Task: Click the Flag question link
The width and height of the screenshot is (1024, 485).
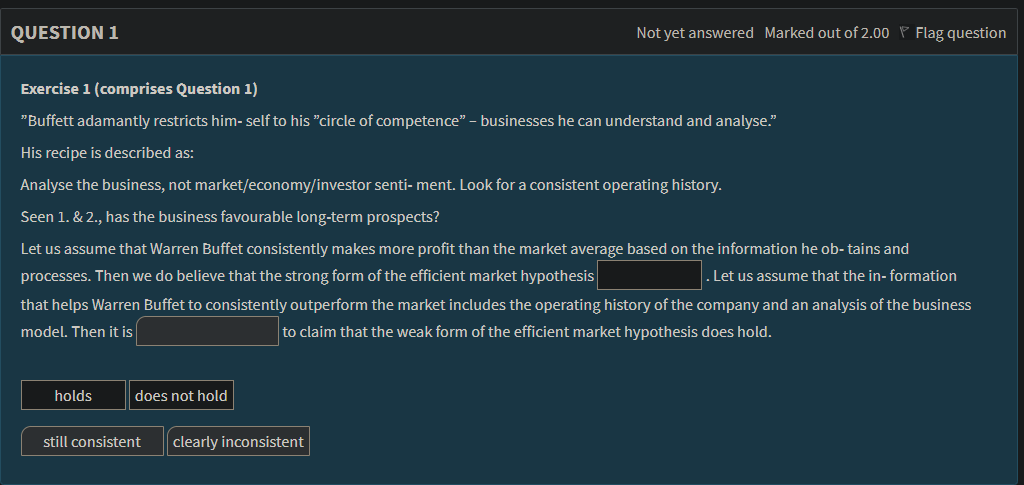Action: pyautogui.click(x=960, y=33)
